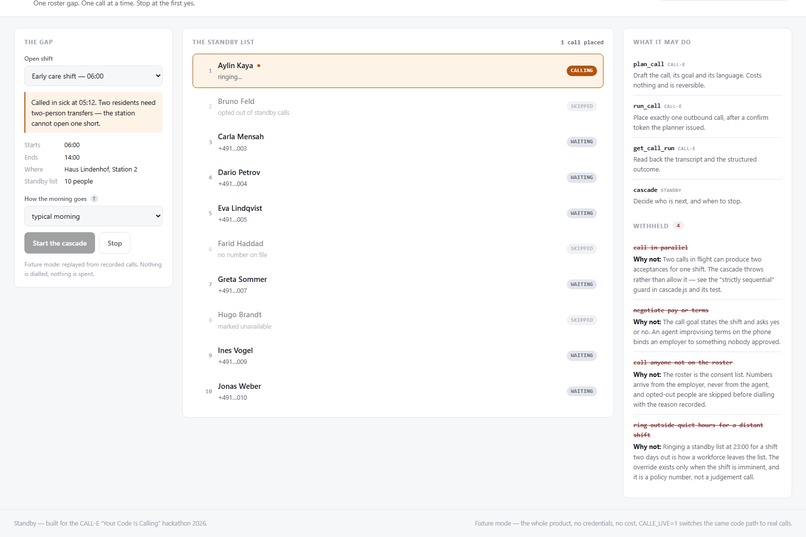Viewport: 806px width, 537px height.
Task: Select the Farid Haddad row
Action: pyautogui.click(x=398, y=249)
